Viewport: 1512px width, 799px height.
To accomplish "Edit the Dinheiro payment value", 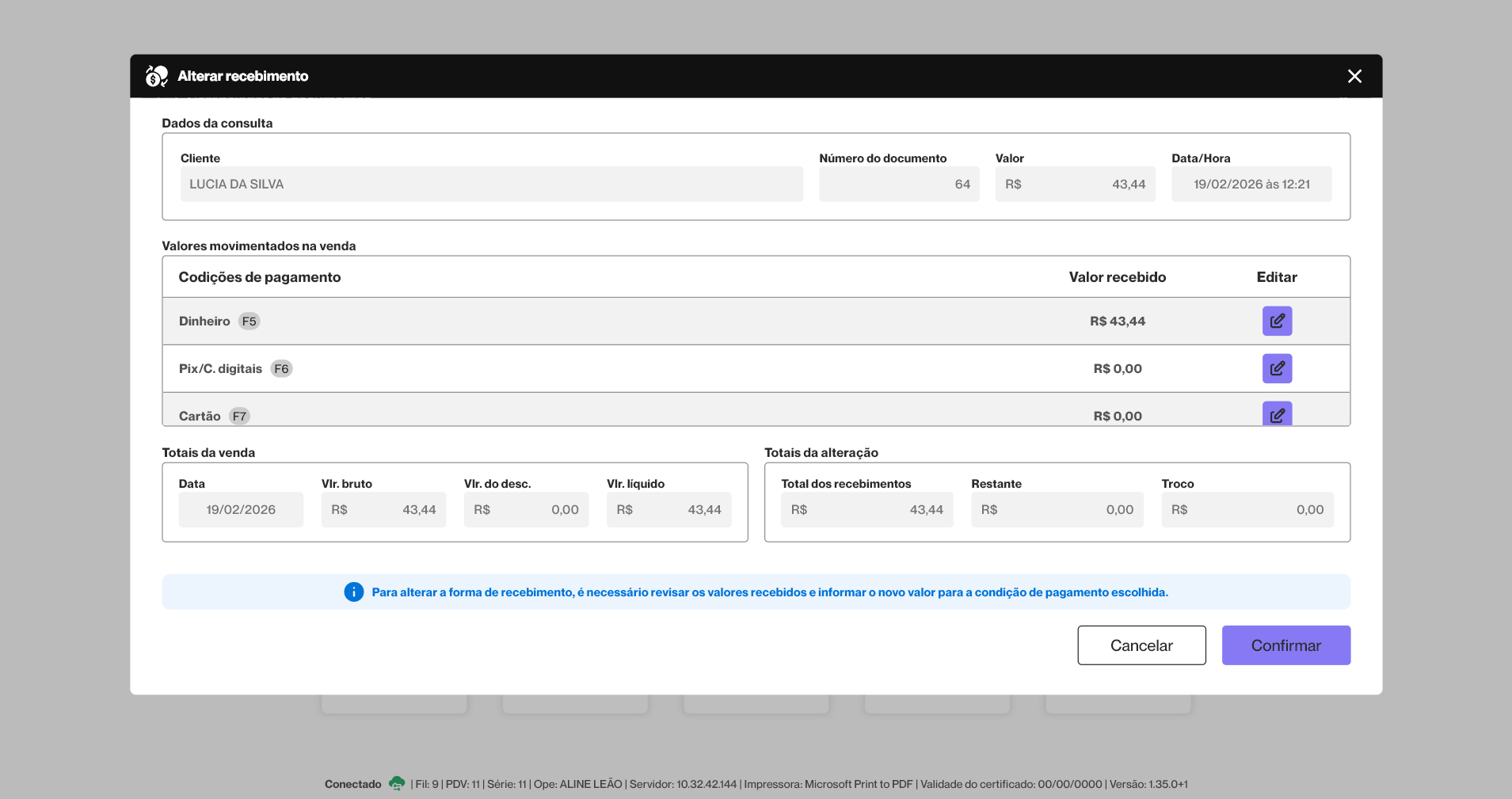I will (x=1277, y=321).
